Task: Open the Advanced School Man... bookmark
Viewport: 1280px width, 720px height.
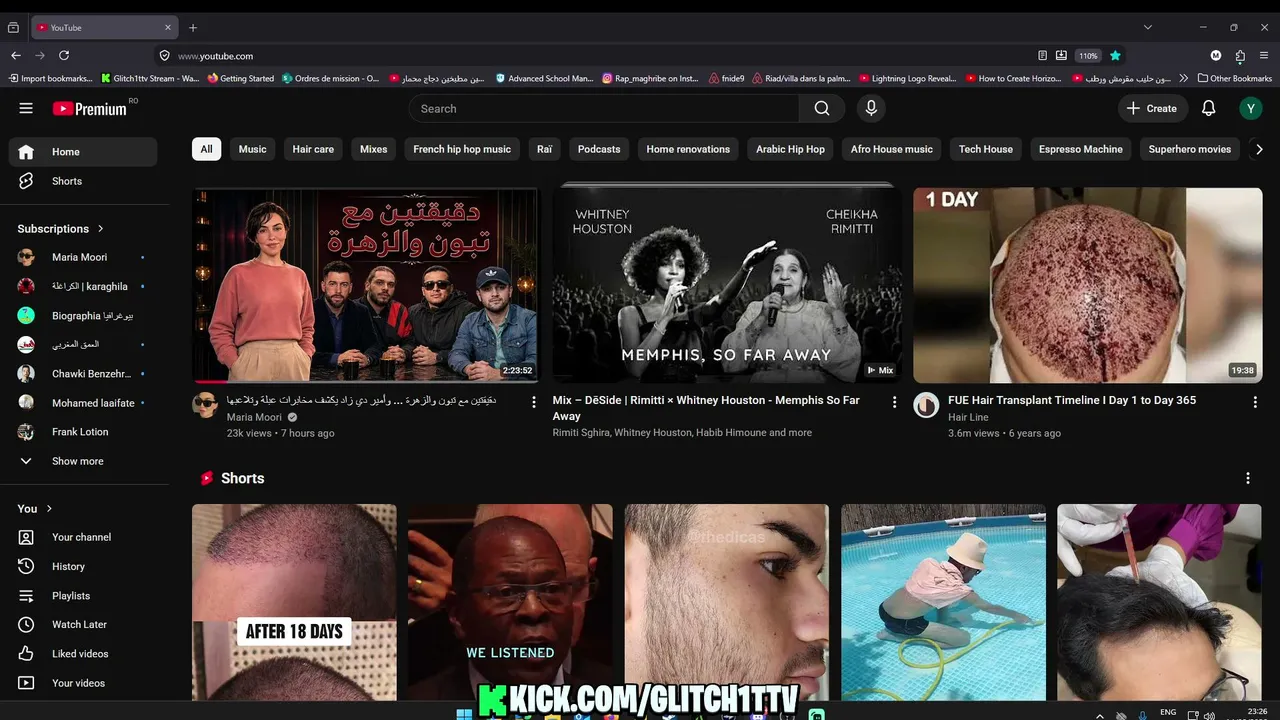Action: [x=544, y=78]
